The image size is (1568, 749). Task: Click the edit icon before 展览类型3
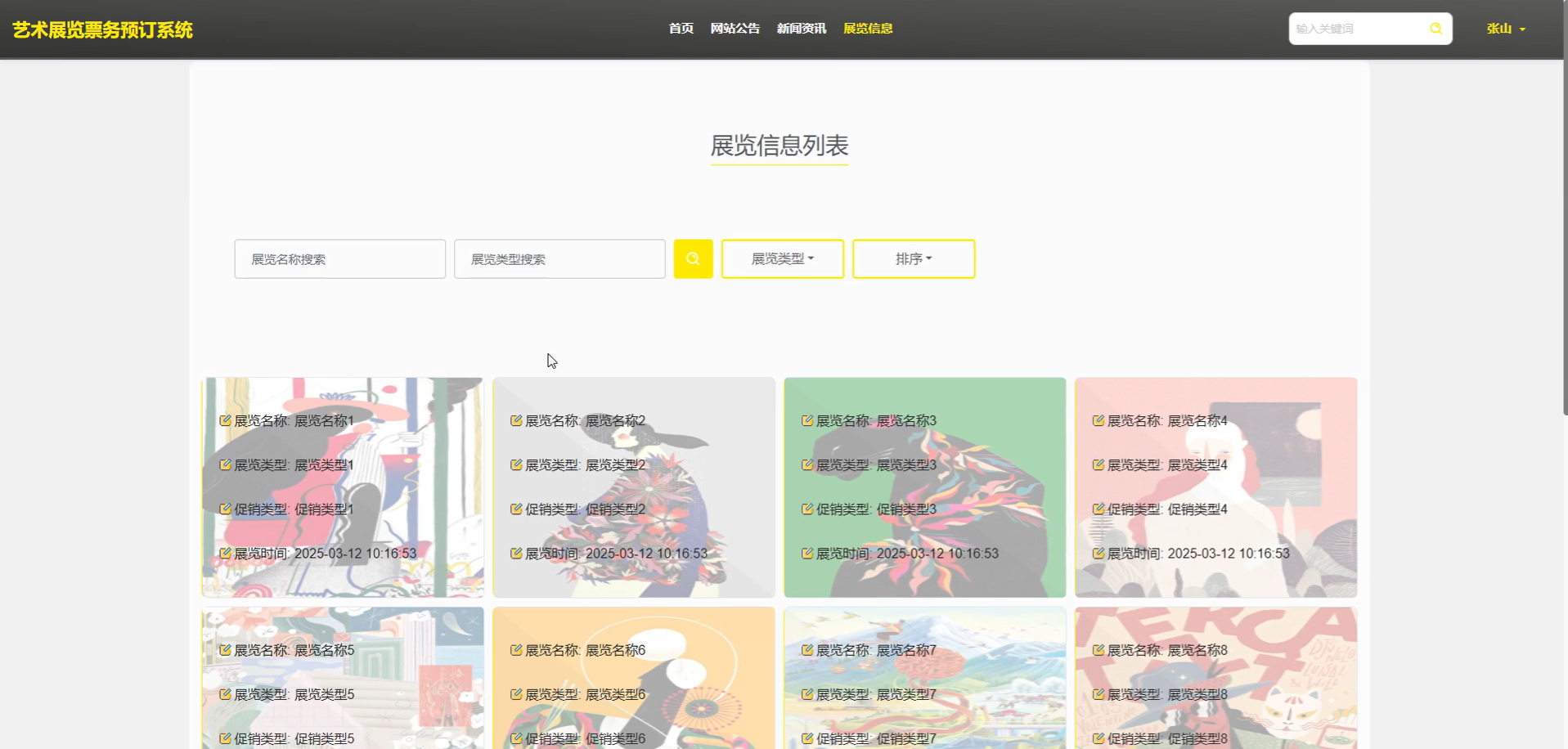[x=807, y=464]
